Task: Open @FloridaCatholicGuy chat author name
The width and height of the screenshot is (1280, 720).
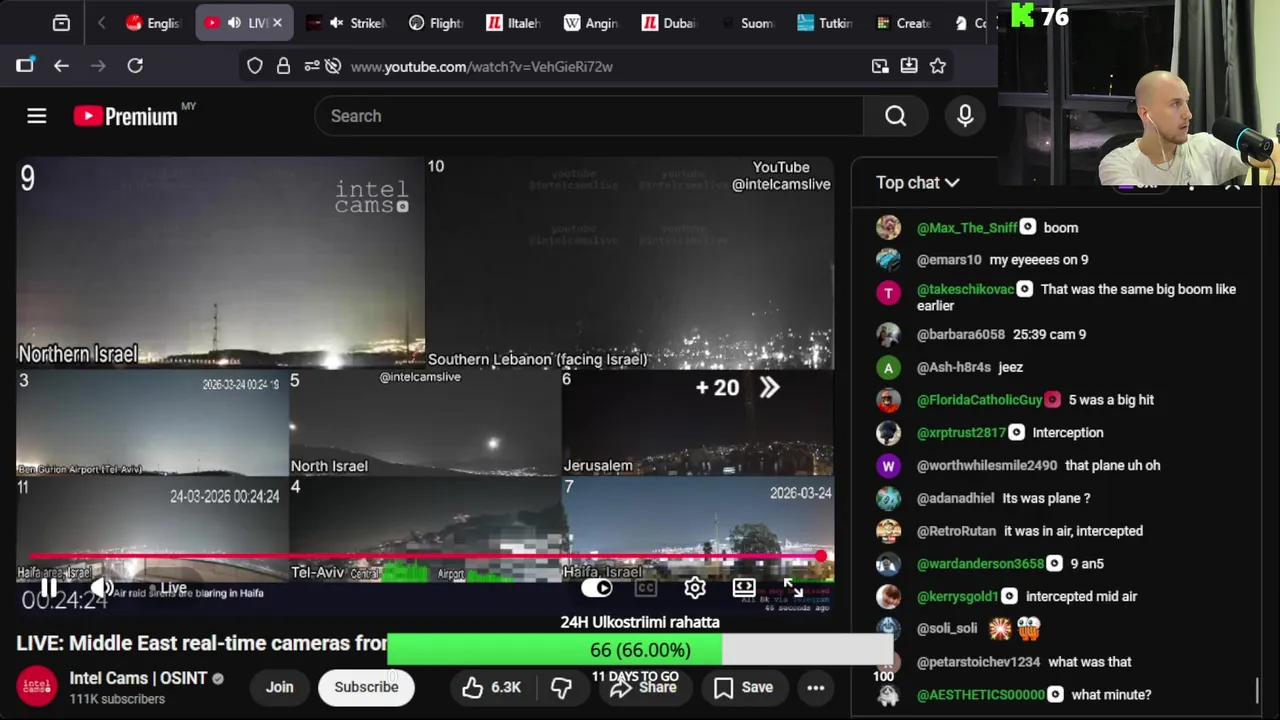Action: point(979,399)
